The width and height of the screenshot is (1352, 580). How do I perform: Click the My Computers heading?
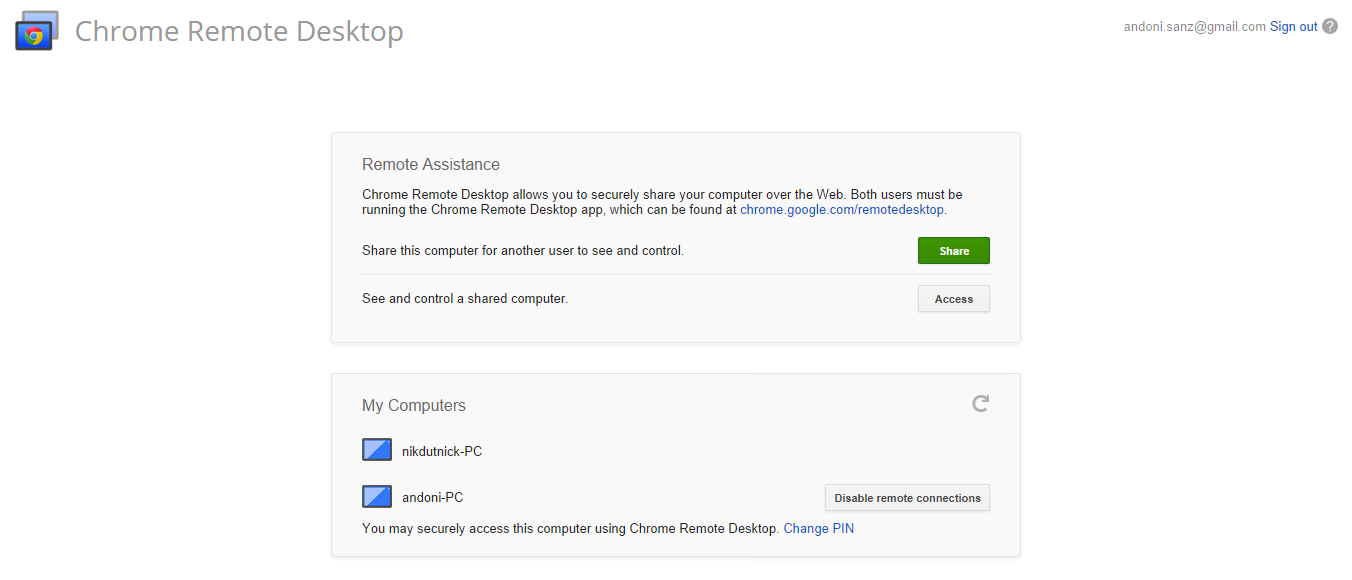point(413,405)
